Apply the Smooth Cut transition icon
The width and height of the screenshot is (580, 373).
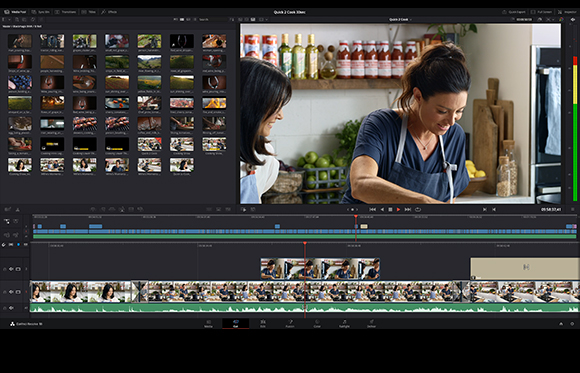[x=228, y=209]
